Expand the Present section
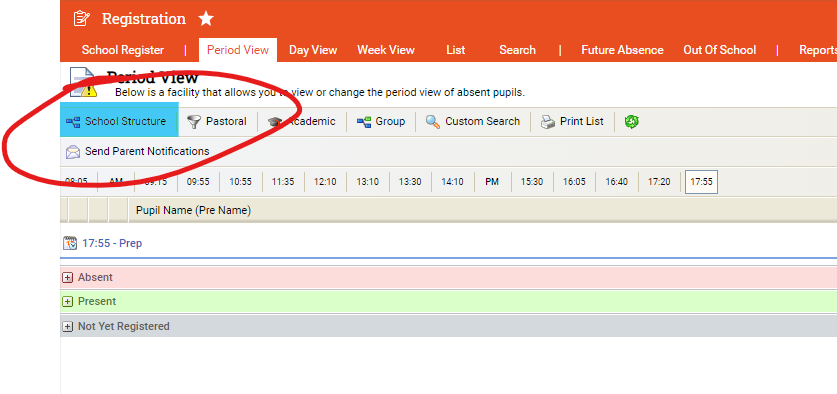 pyautogui.click(x=67, y=302)
